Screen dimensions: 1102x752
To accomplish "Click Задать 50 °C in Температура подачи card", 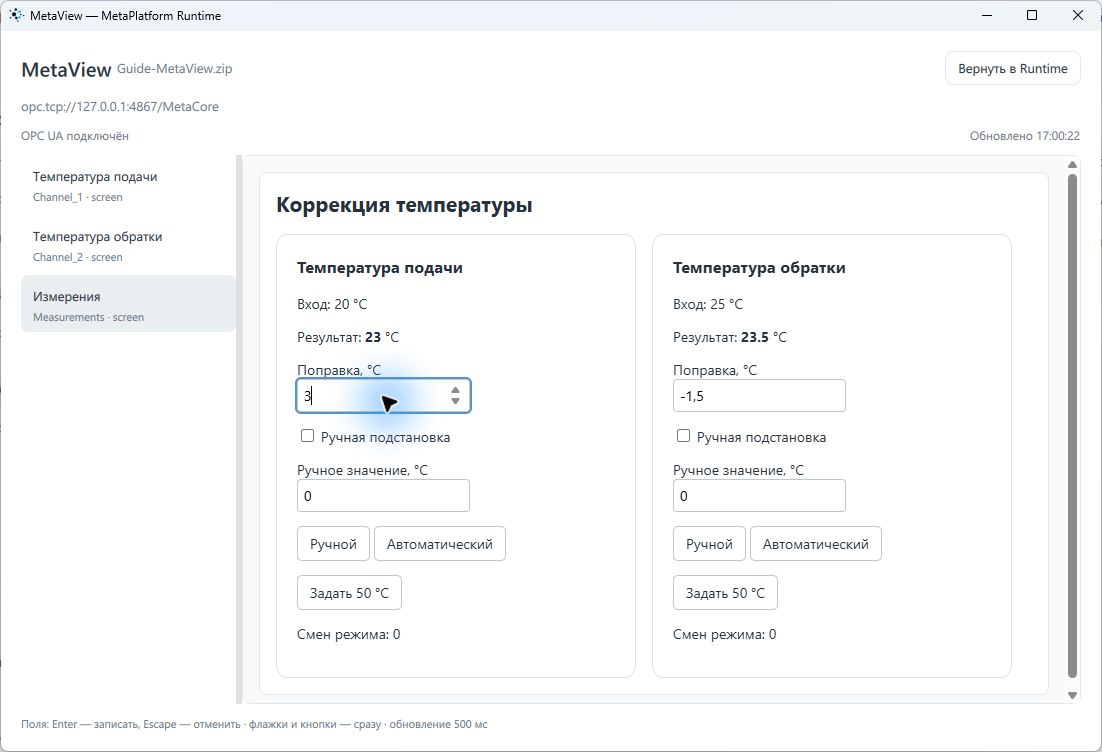I will pos(349,592).
